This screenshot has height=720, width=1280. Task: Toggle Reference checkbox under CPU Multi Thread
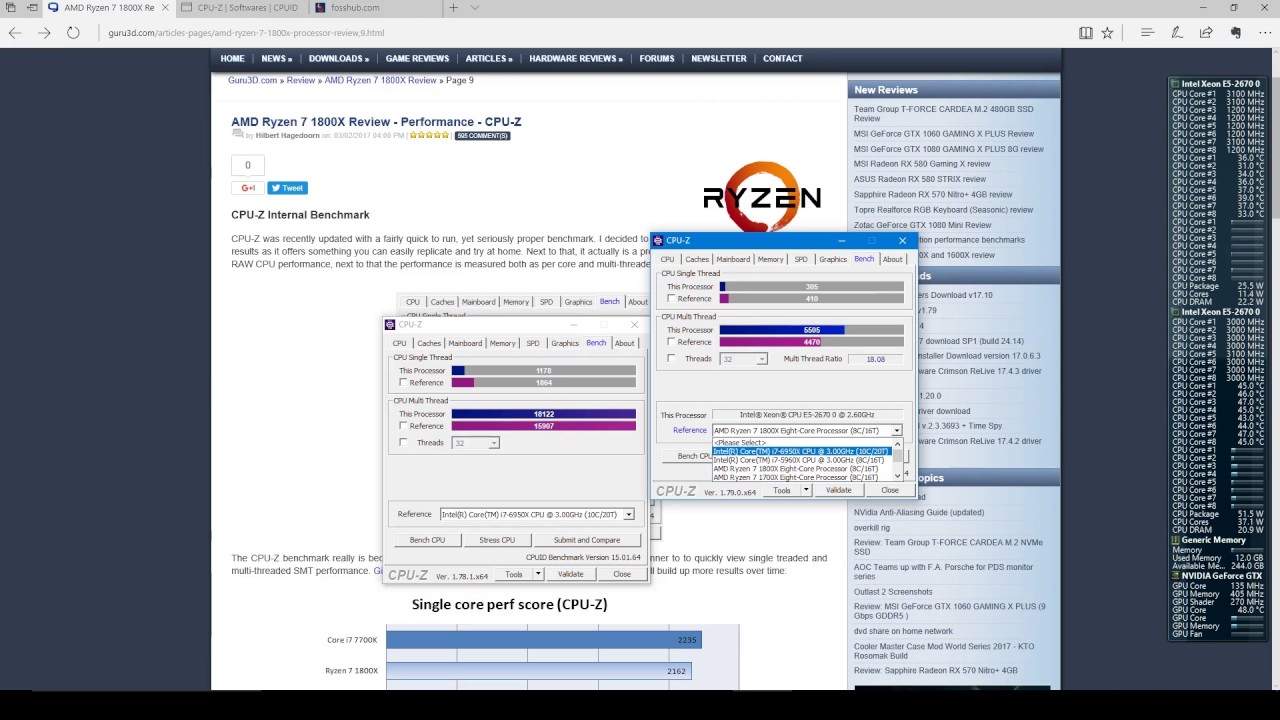click(671, 342)
